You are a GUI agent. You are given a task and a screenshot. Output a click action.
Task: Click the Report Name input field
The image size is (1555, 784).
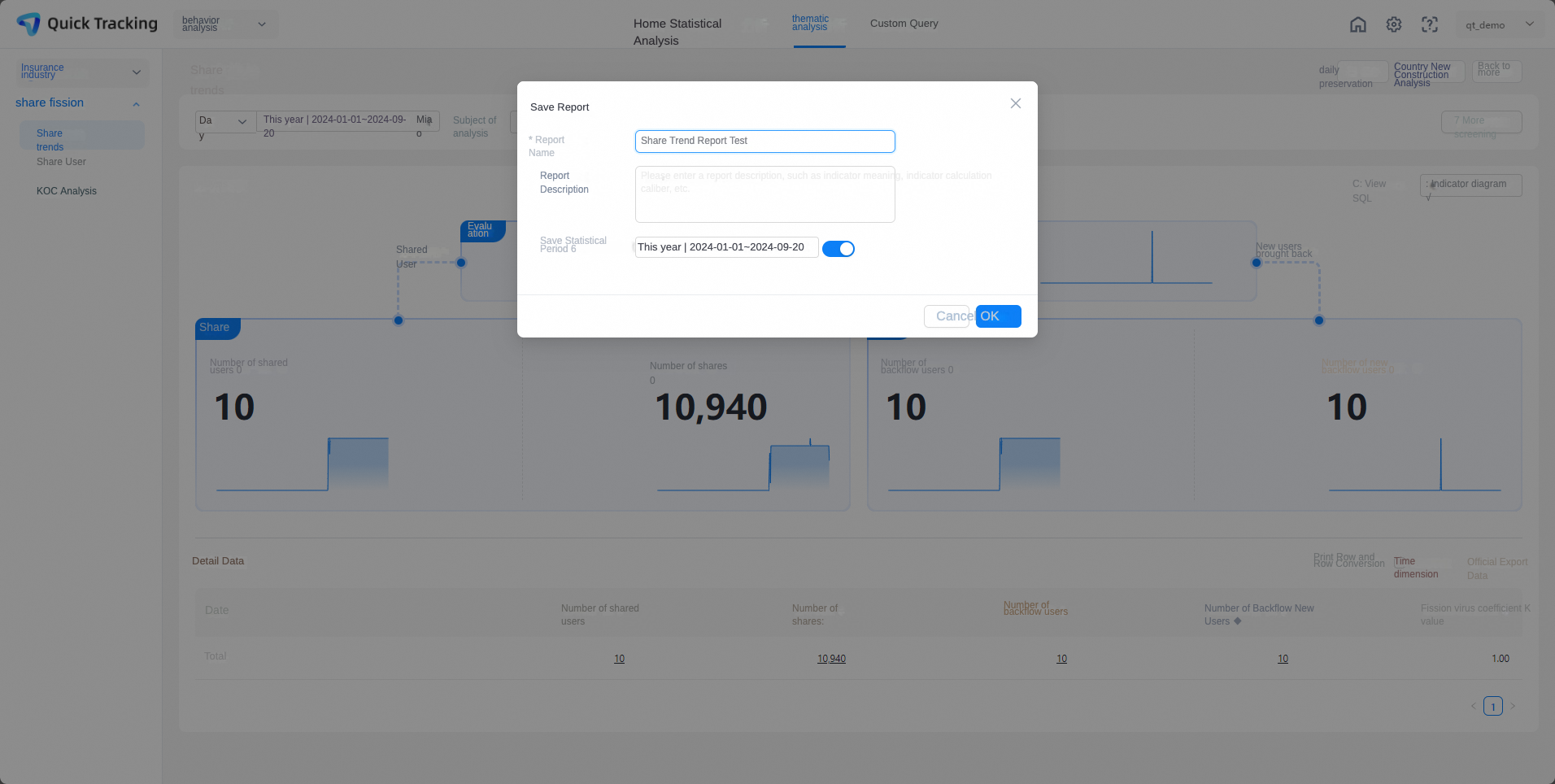764,142
